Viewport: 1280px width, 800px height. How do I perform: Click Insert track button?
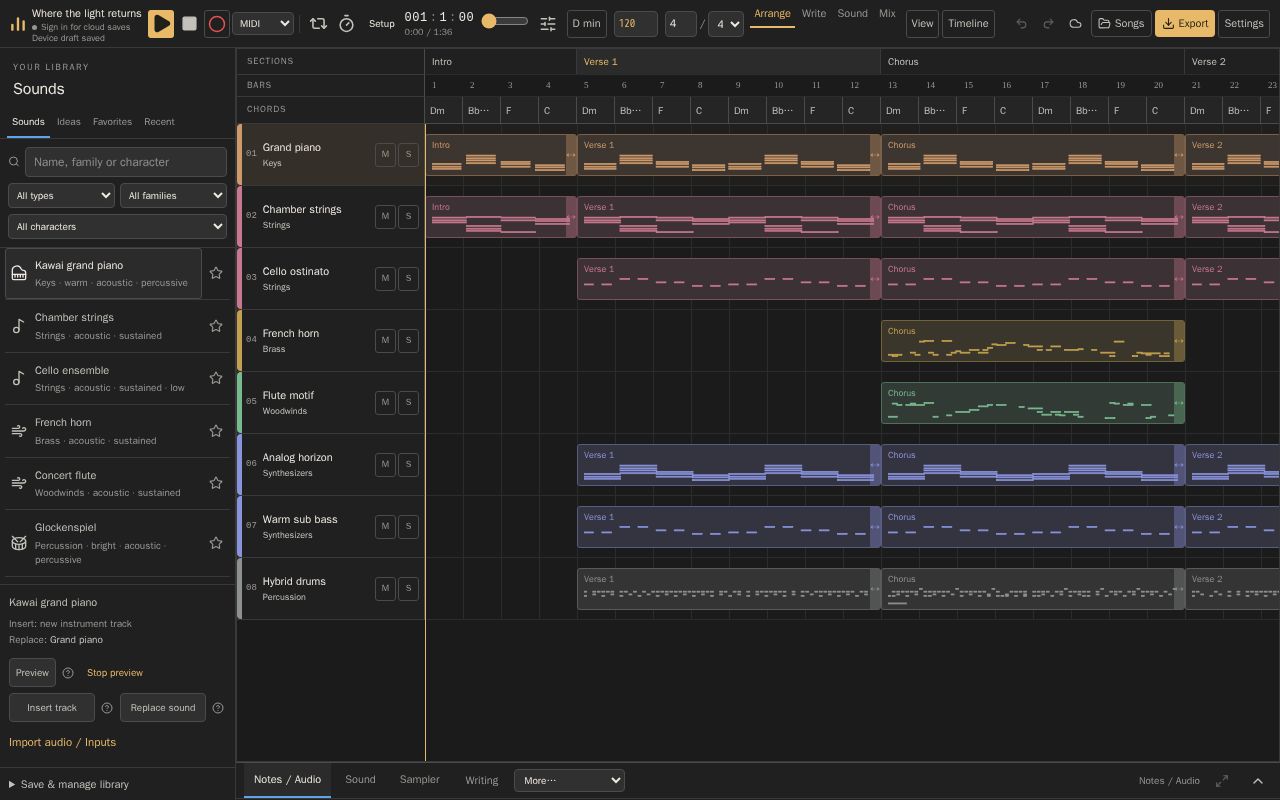(52, 708)
